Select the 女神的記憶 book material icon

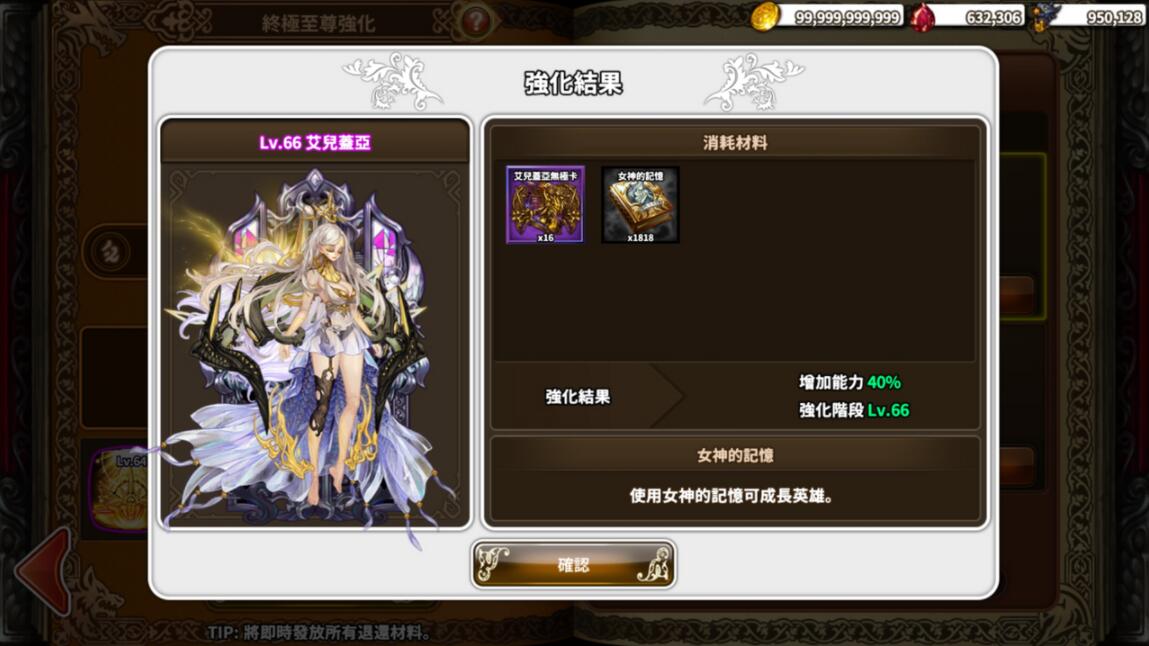tap(640, 204)
